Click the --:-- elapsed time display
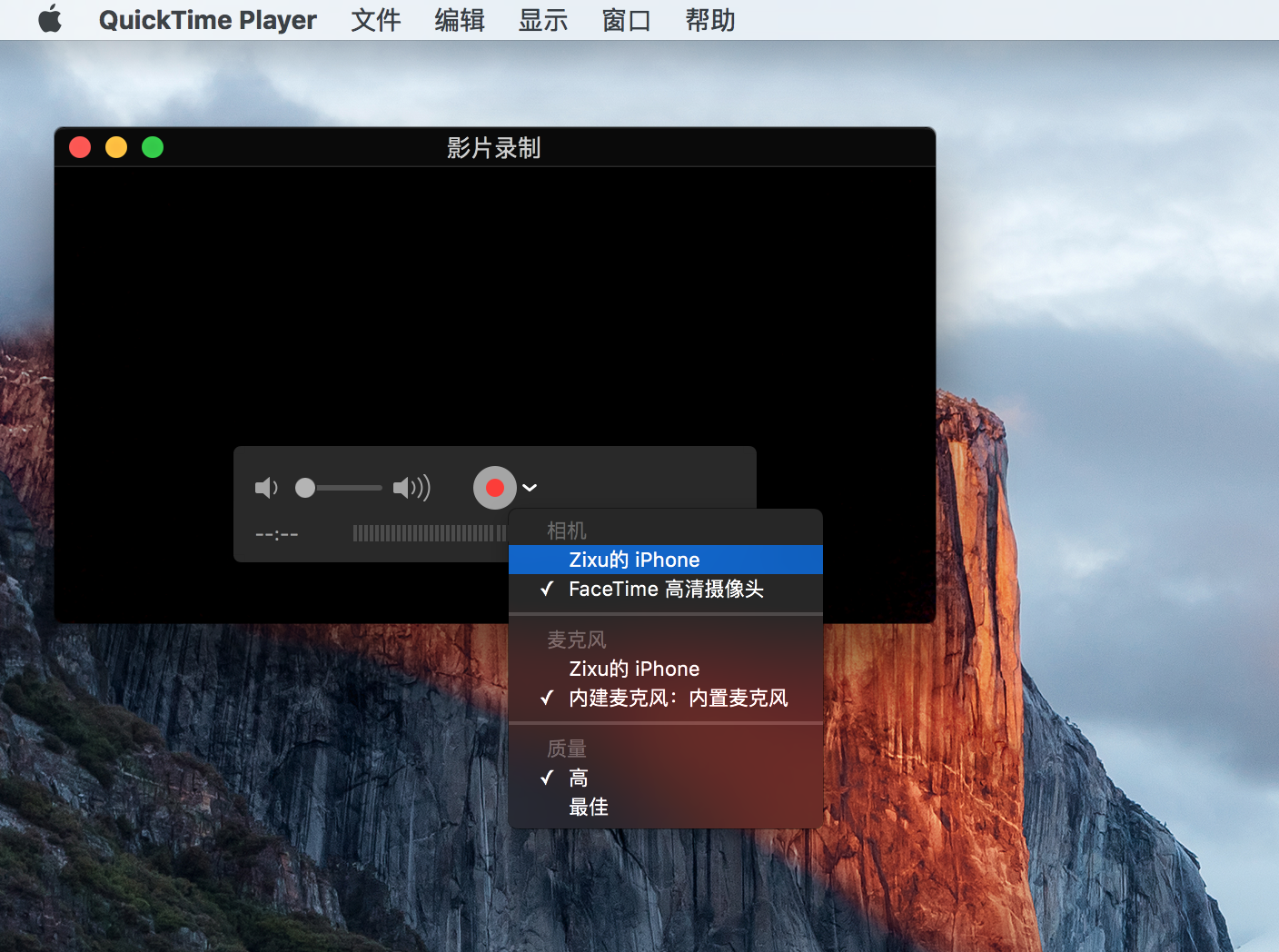 [x=277, y=534]
